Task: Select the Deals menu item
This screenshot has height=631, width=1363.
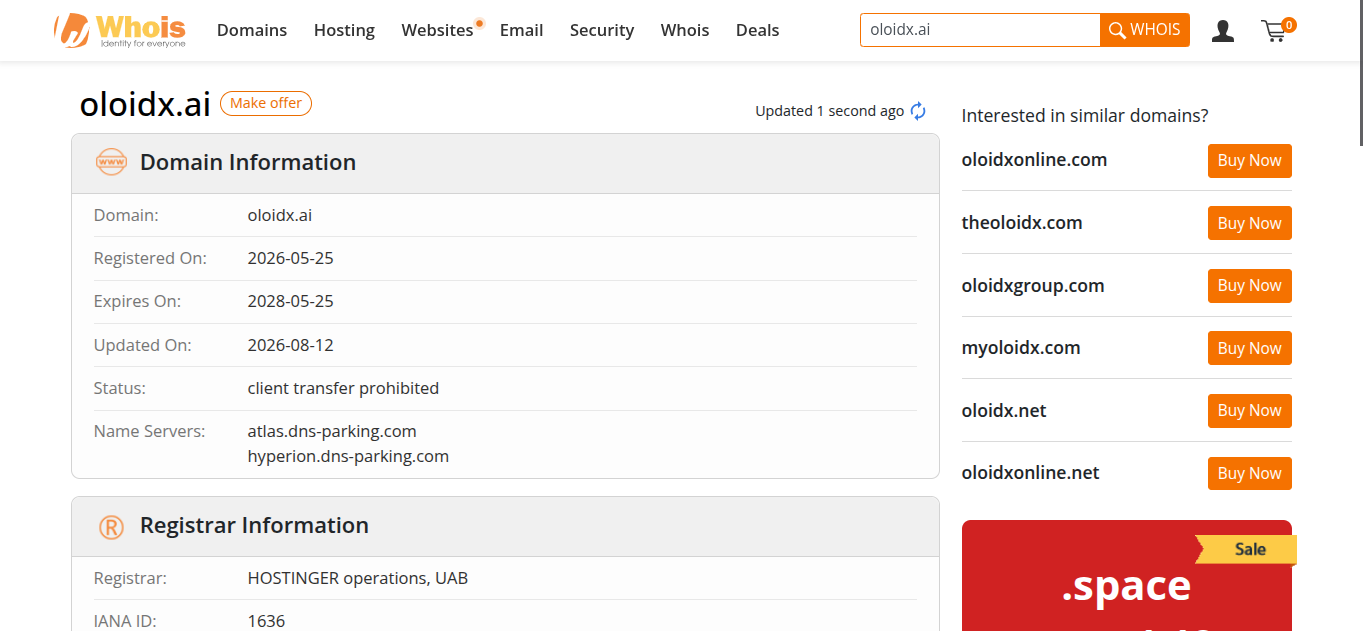Action: point(757,30)
